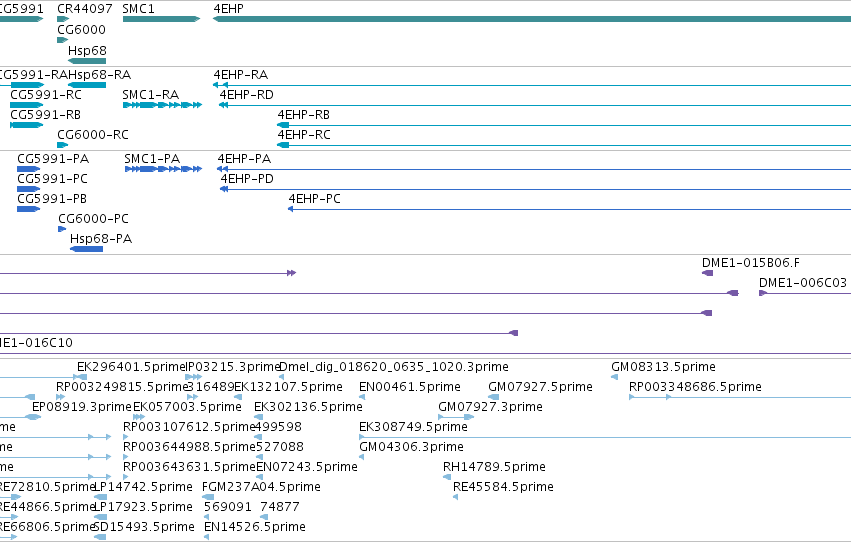Viewport: 851px width, 542px height.
Task: Click the LP17923.5prime EST label
Action: pos(144,507)
